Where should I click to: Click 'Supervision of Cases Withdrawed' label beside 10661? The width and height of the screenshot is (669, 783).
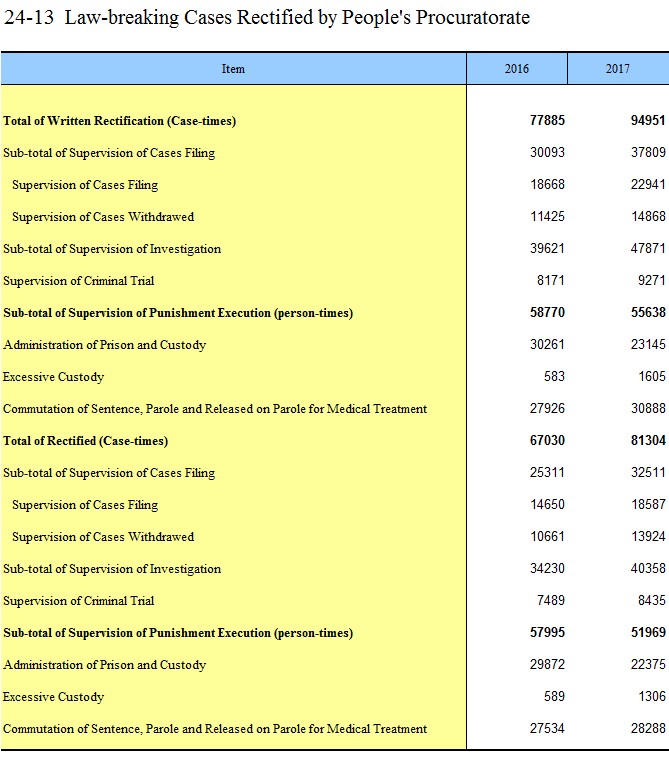(103, 537)
